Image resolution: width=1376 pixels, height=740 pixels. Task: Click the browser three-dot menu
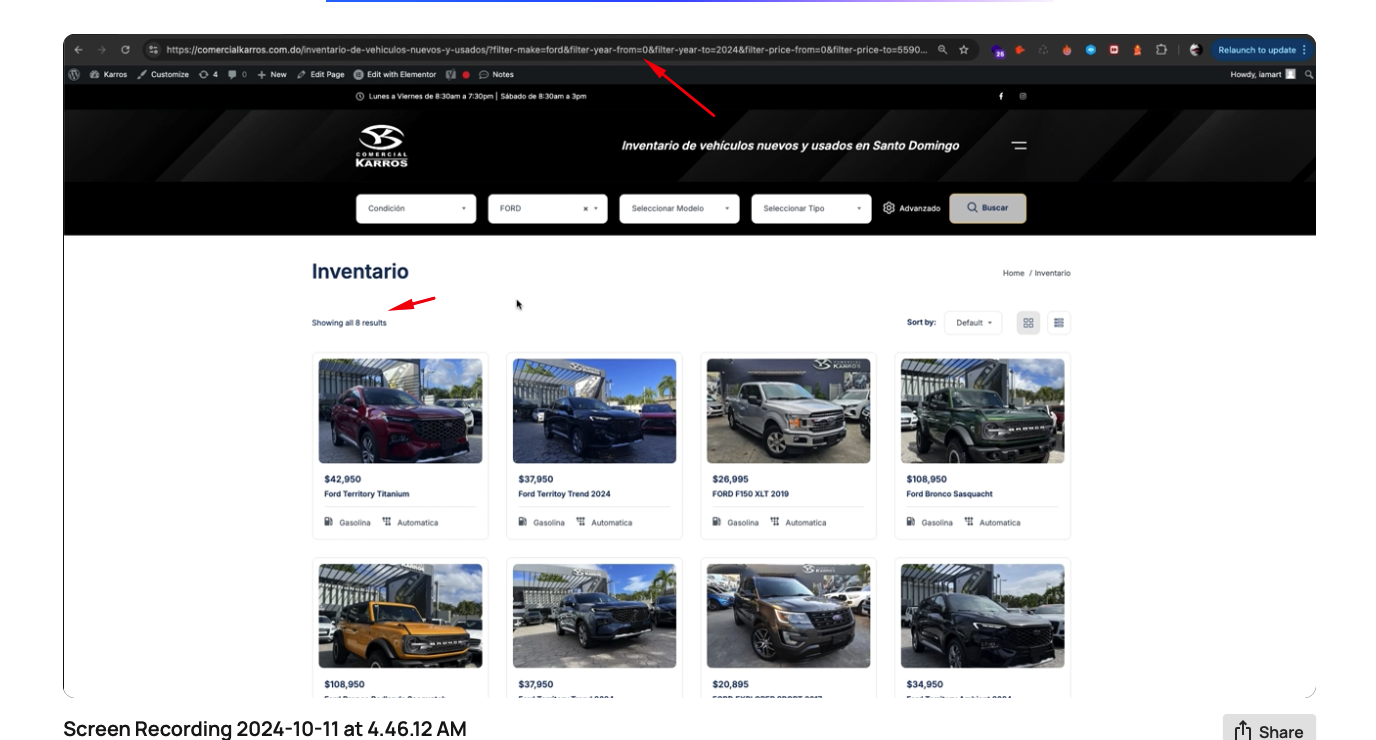click(1304, 50)
